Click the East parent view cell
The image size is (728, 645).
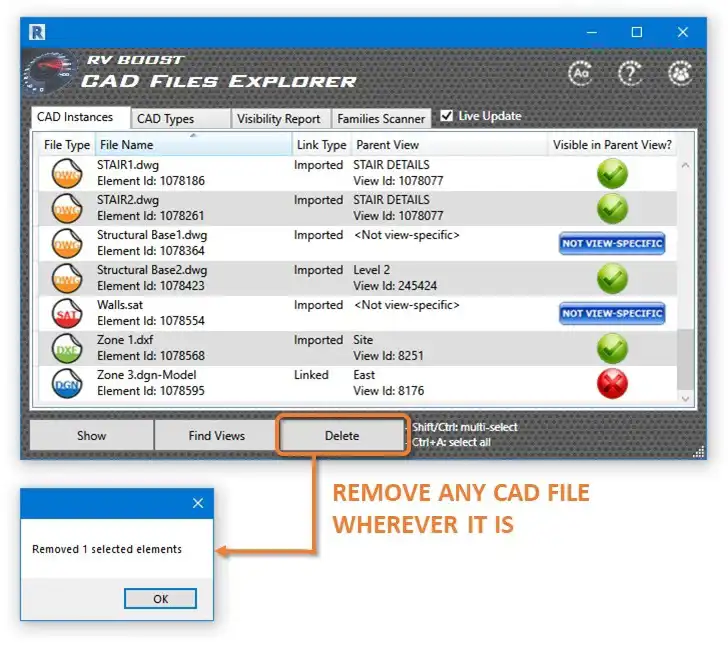364,375
